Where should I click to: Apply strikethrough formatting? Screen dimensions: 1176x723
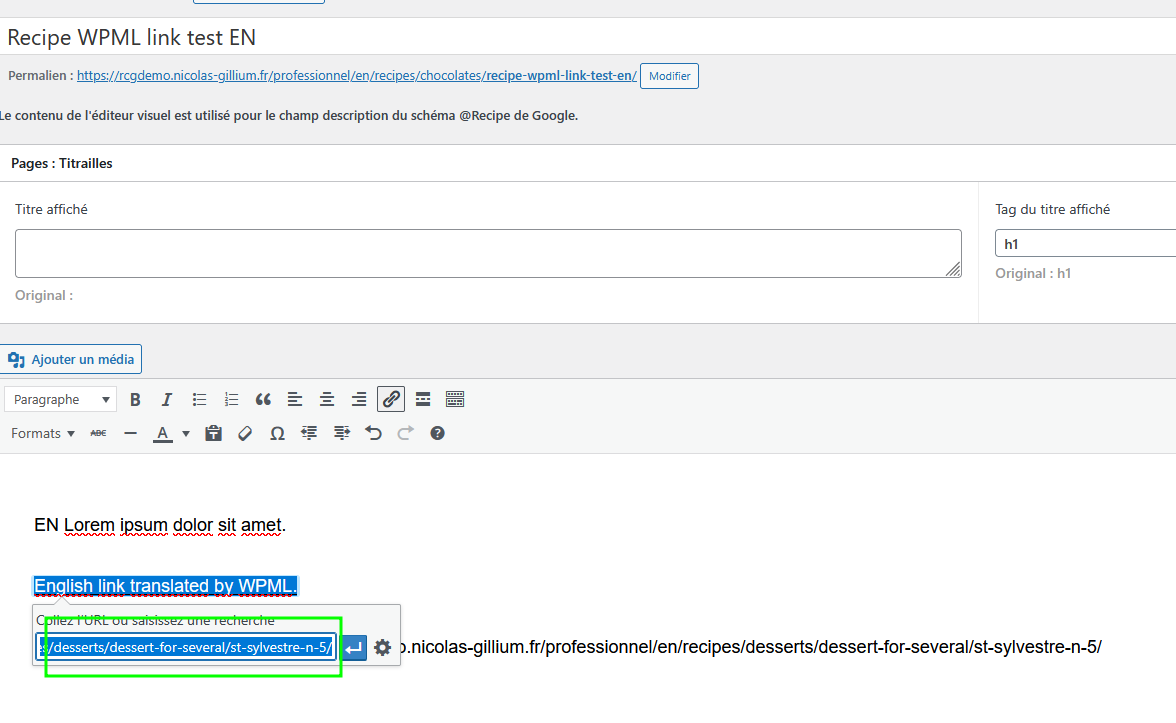pos(98,434)
